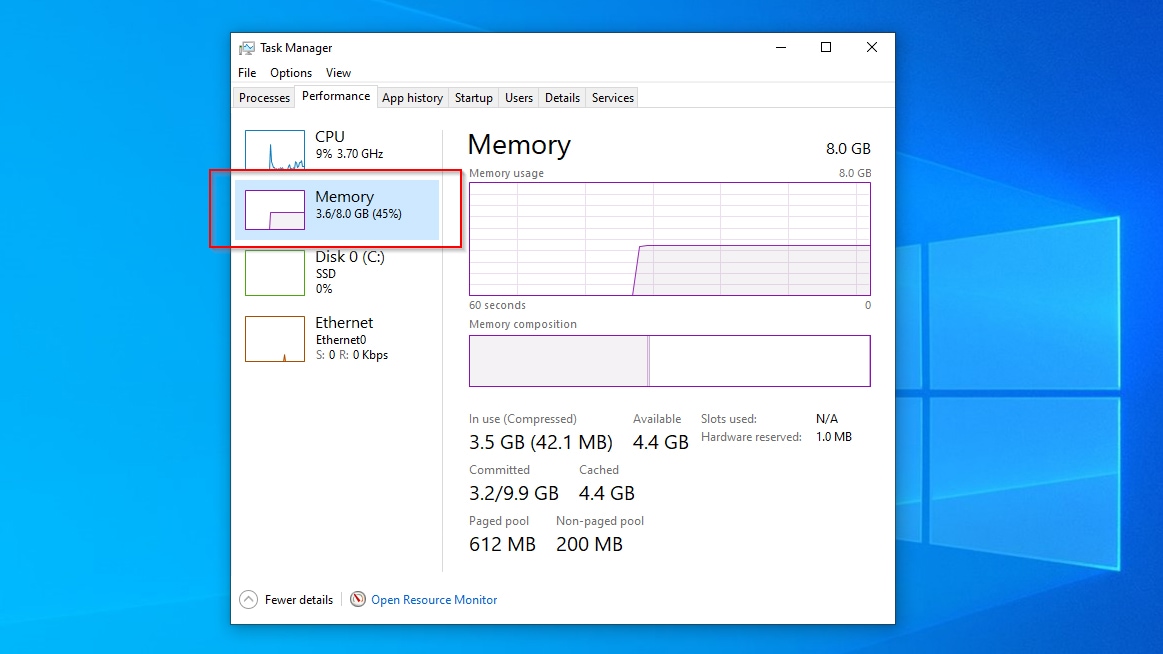Click the Resource Monitor gauge icon
This screenshot has height=654, width=1163.
pos(358,599)
